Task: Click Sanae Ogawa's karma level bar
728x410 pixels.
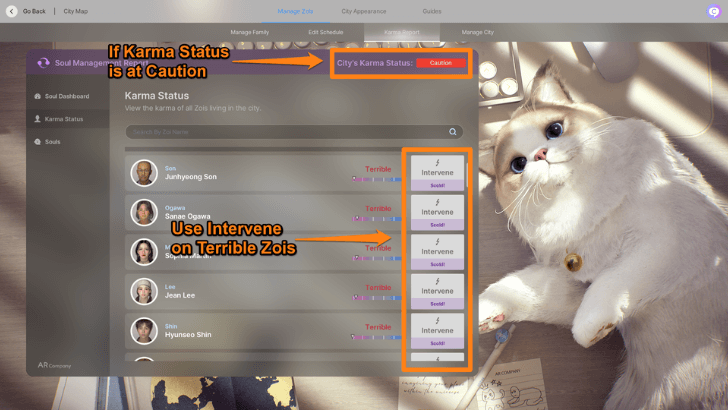Action: tap(376, 218)
